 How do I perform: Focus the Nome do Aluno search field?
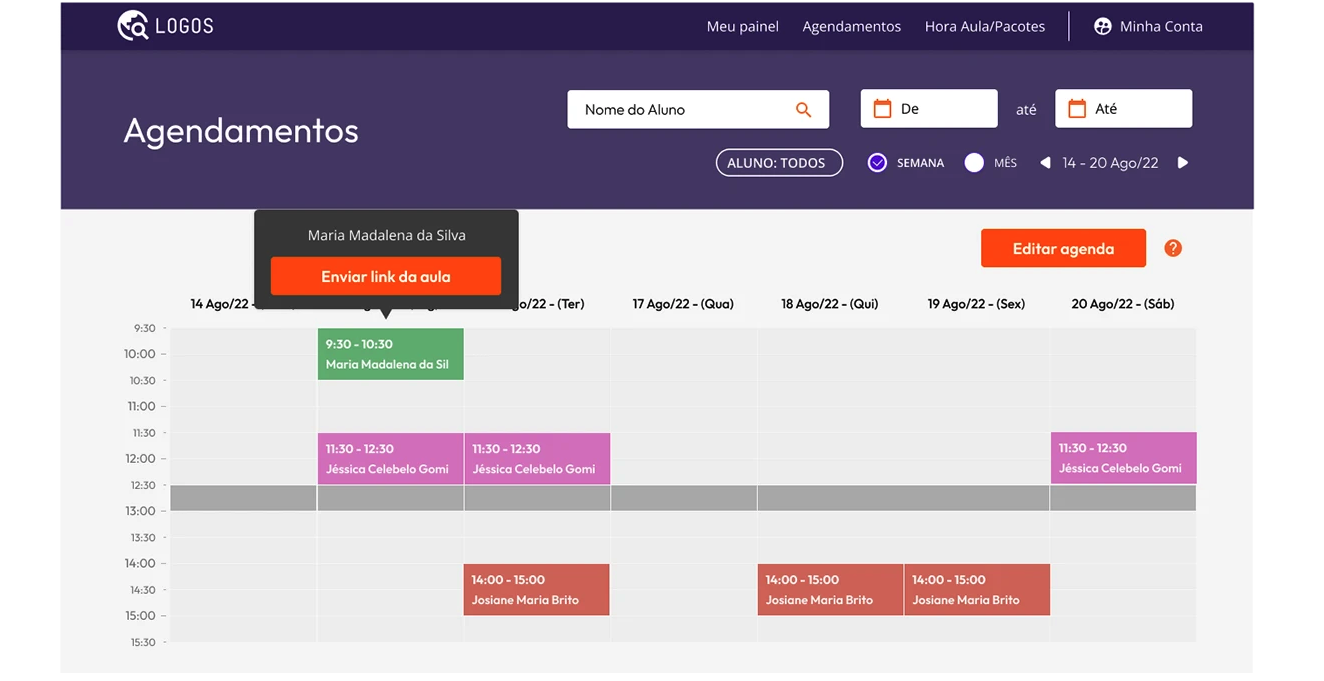point(698,110)
